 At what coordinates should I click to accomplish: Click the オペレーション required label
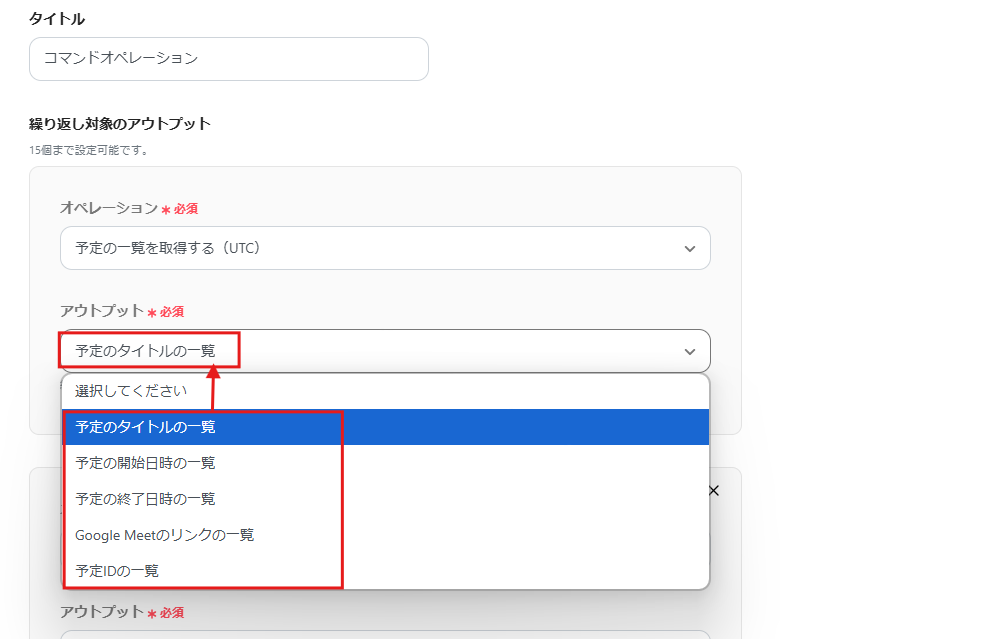point(109,208)
